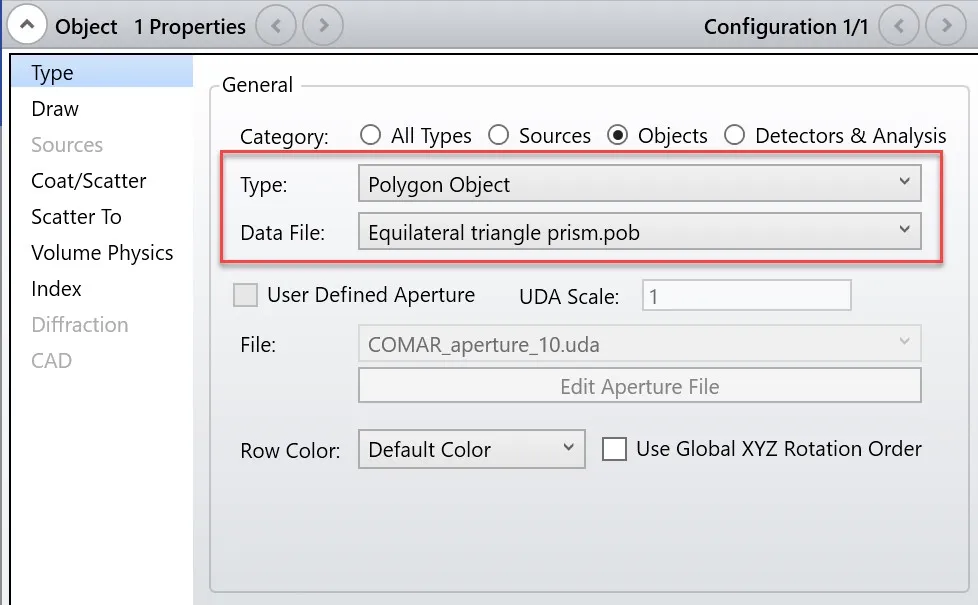Open the Scatter To section
978x605 pixels.
(76, 217)
